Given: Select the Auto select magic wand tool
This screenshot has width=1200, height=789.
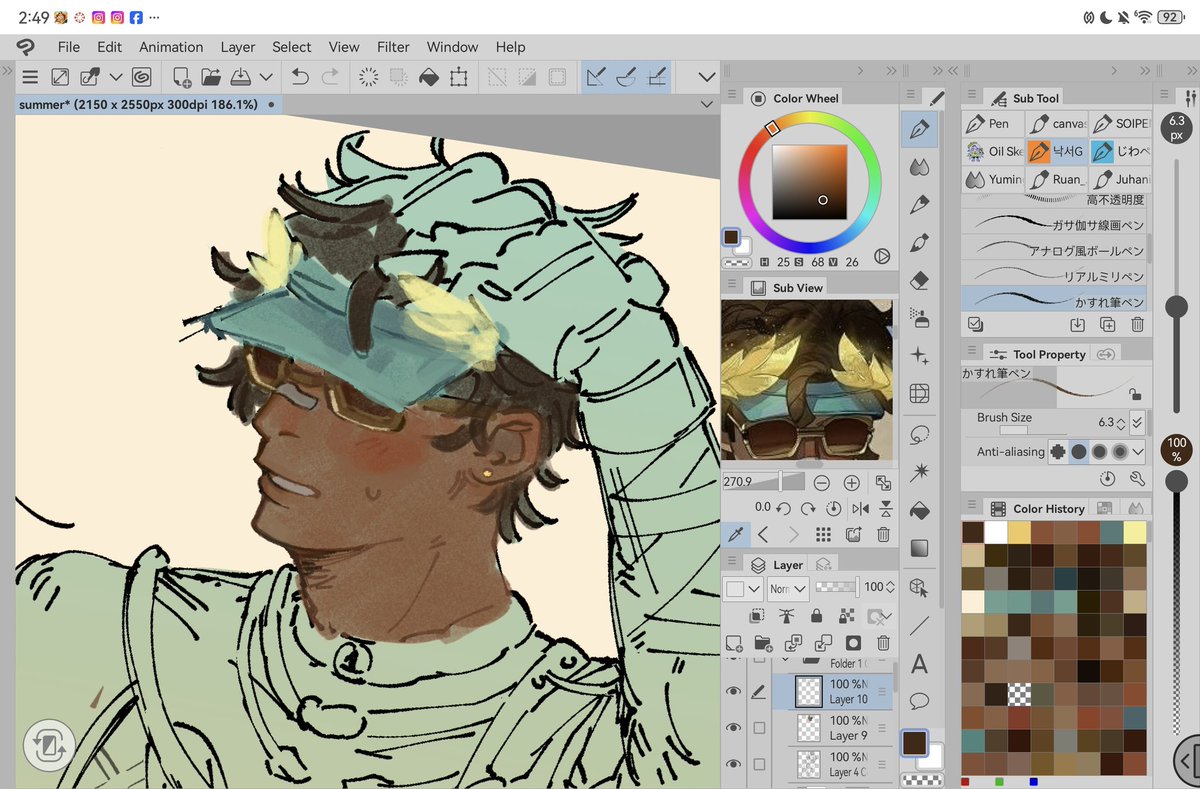Looking at the screenshot, I should [x=919, y=472].
